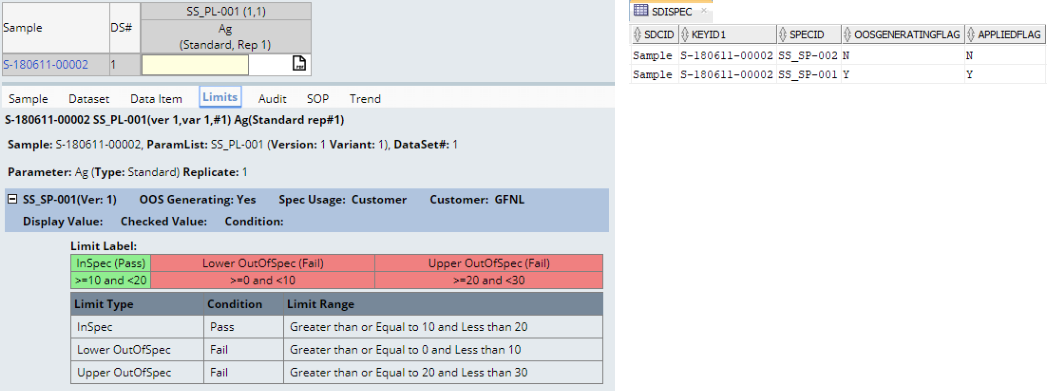1047x391 pixels.
Task: Click the Condition column header
Action: (244, 304)
